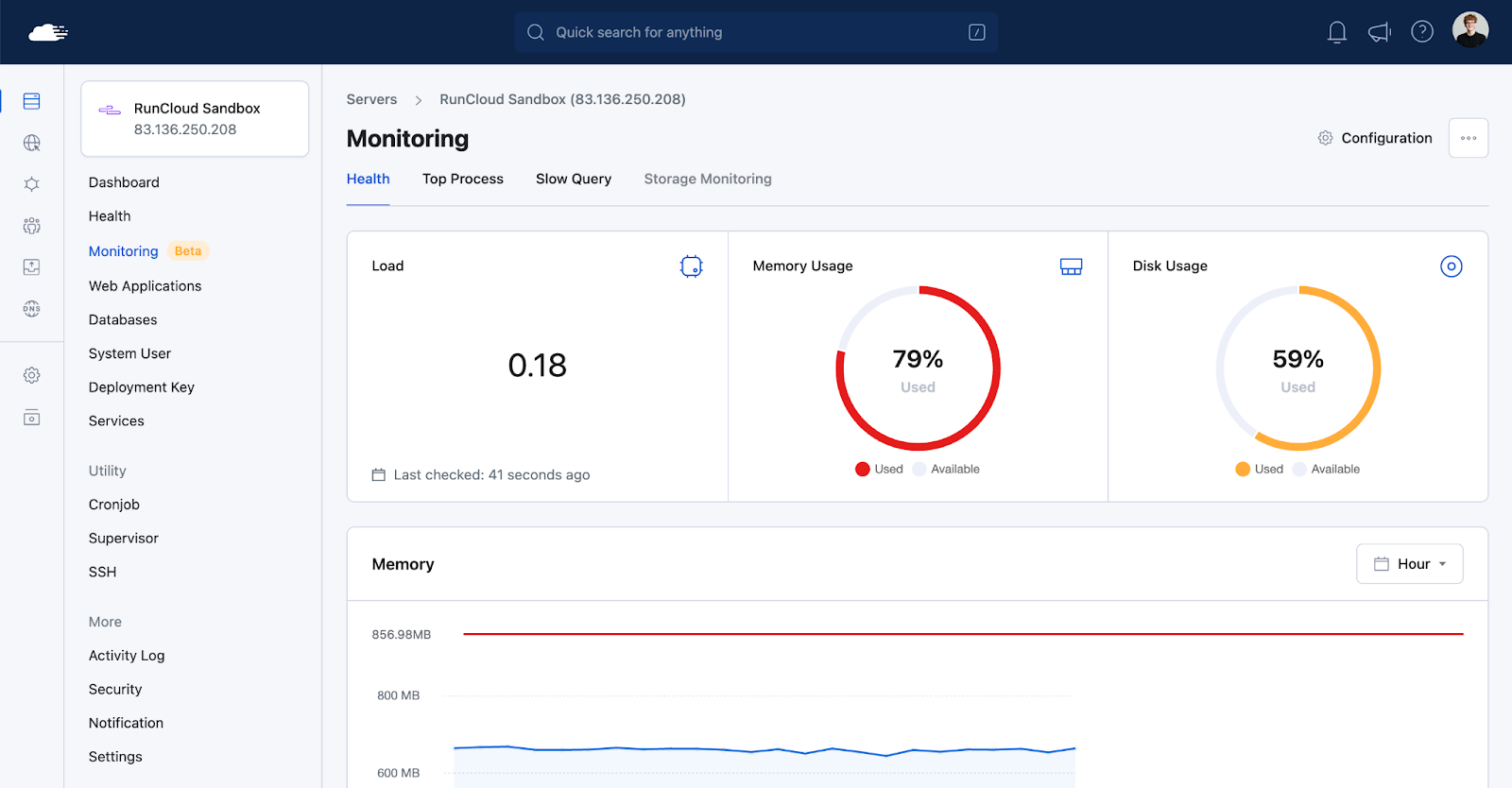Open the DNS icon in left rail
This screenshot has height=788, width=1512.
click(x=31, y=309)
